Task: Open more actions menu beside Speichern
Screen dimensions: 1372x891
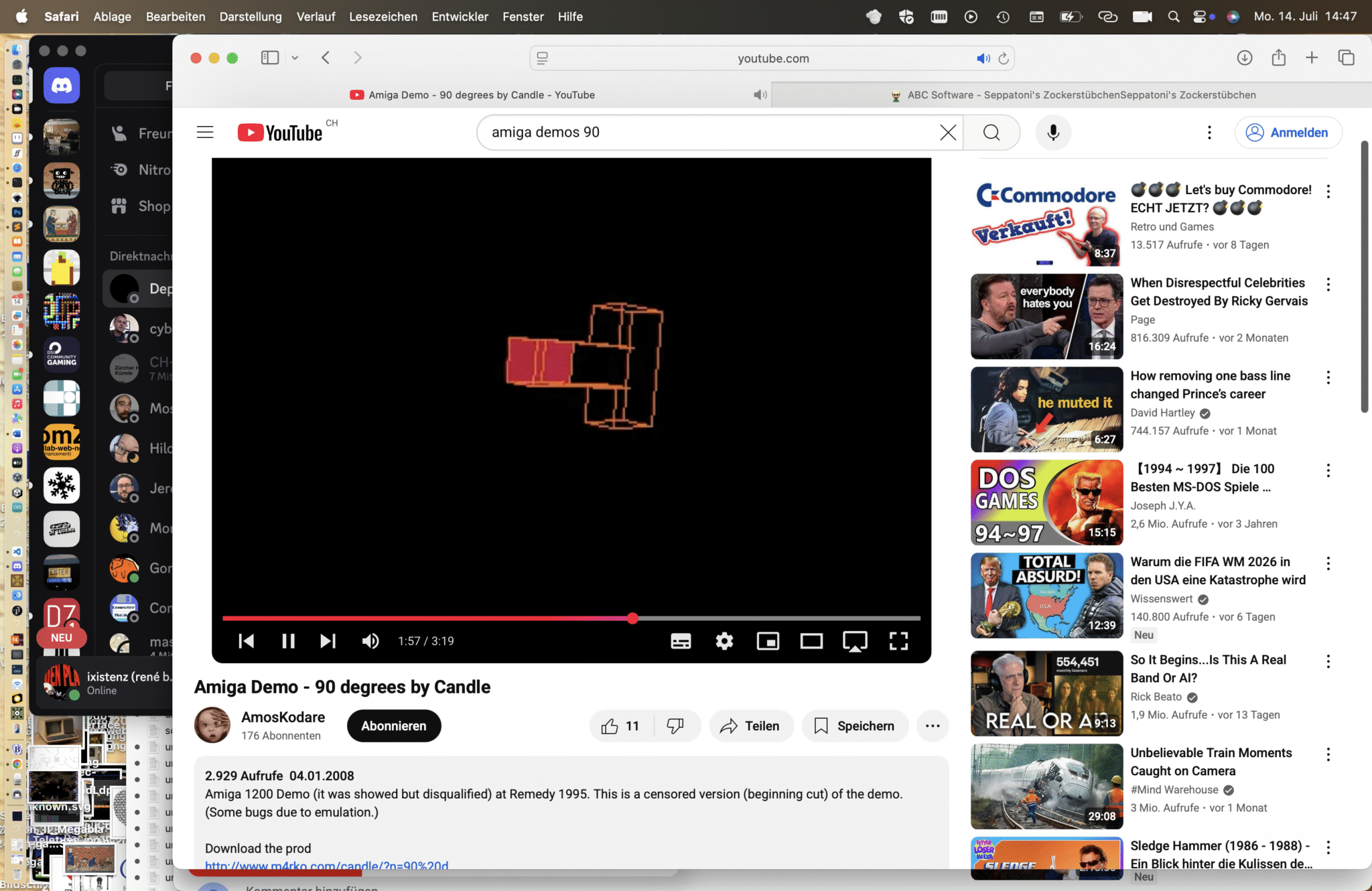Action: pyautogui.click(x=933, y=726)
